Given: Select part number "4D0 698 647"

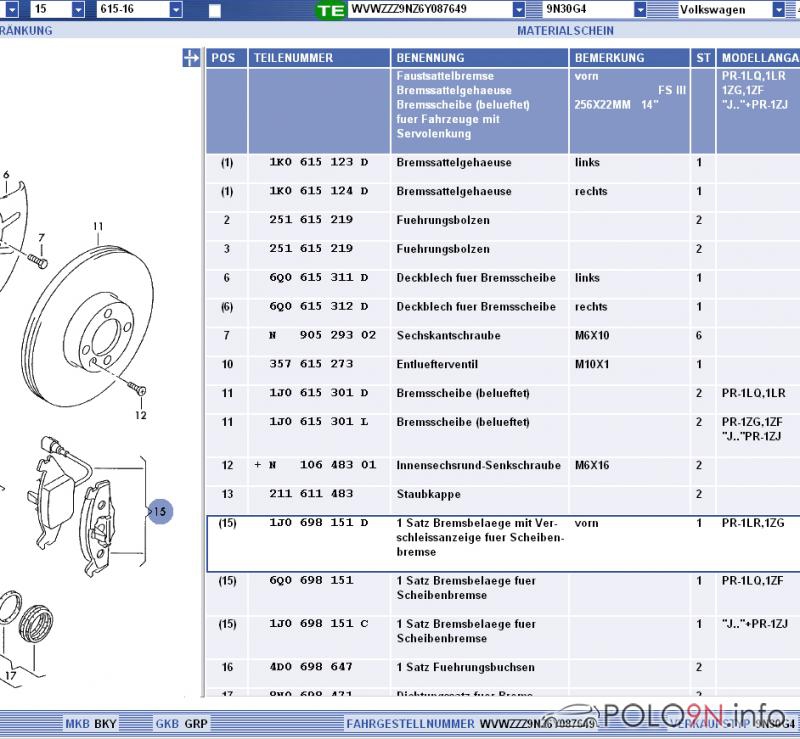Looking at the screenshot, I should (311, 667).
